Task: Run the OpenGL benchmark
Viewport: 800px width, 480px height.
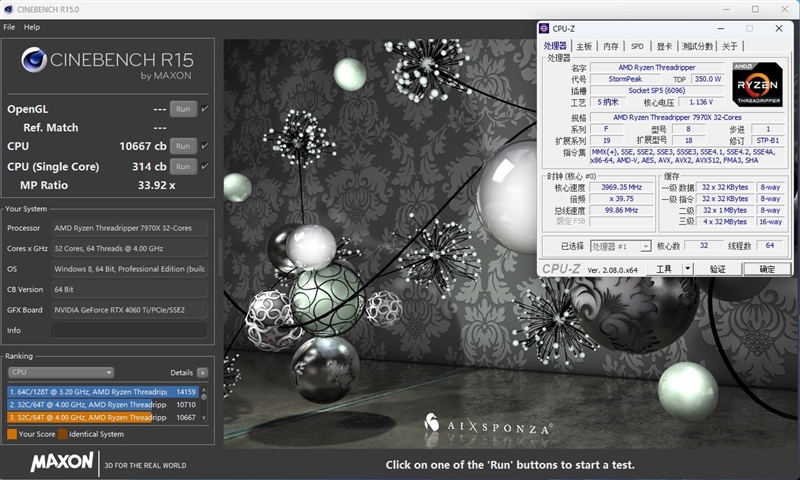Action: coord(183,109)
